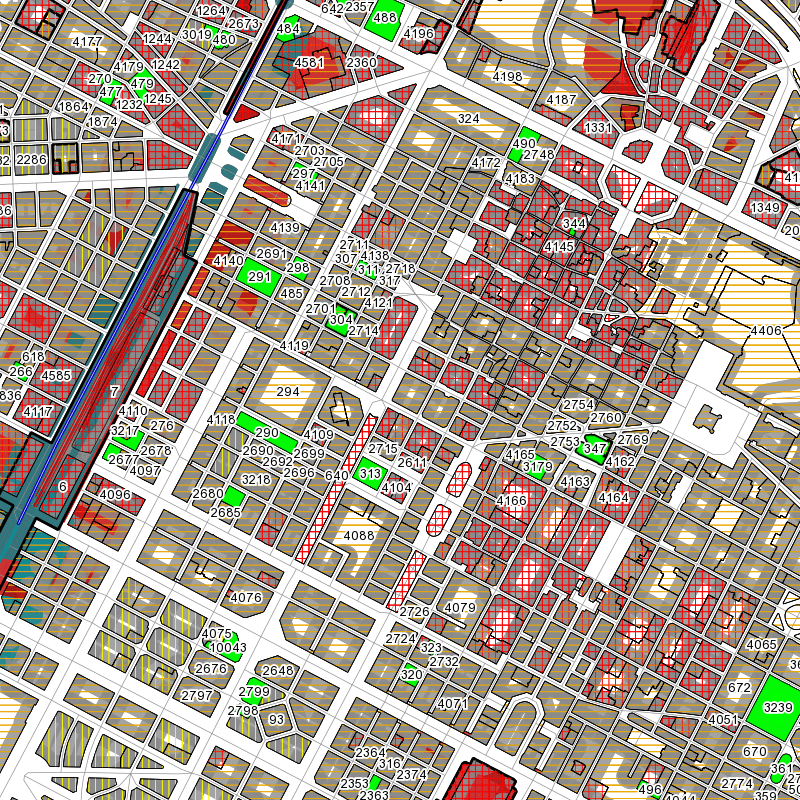Image resolution: width=800 pixels, height=800 pixels.
Task: Select the green parcel labeled 490
Action: click(524, 144)
